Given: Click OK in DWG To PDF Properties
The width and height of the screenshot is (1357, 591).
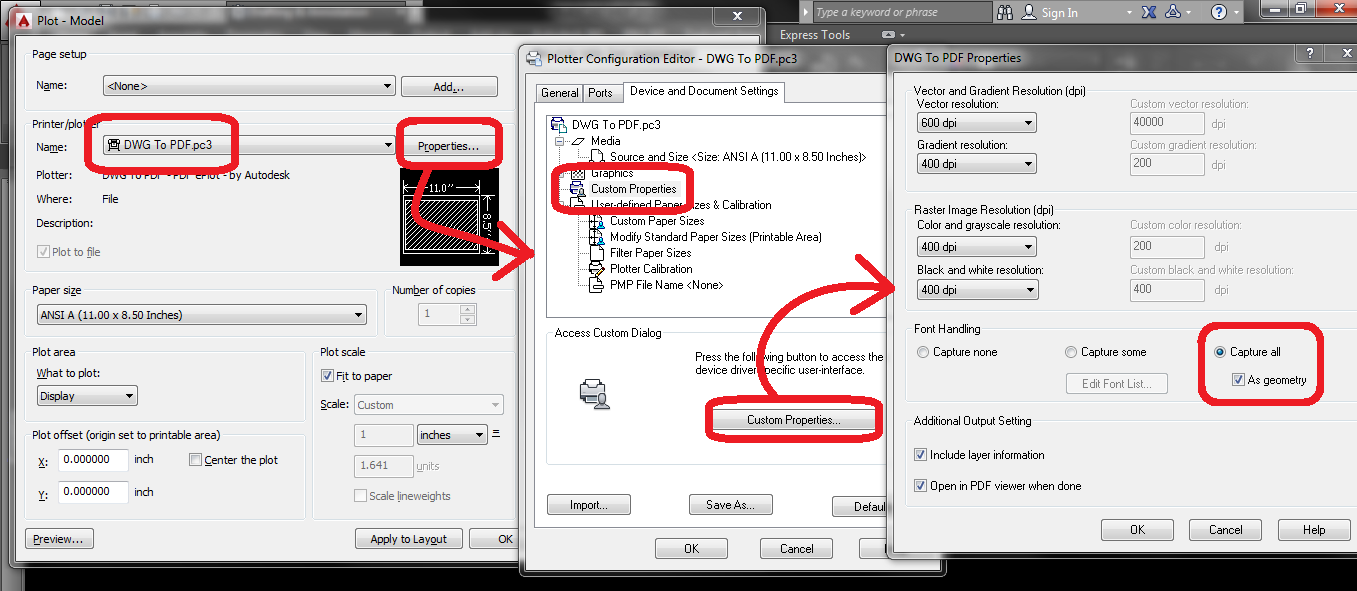Looking at the screenshot, I should (1137, 530).
